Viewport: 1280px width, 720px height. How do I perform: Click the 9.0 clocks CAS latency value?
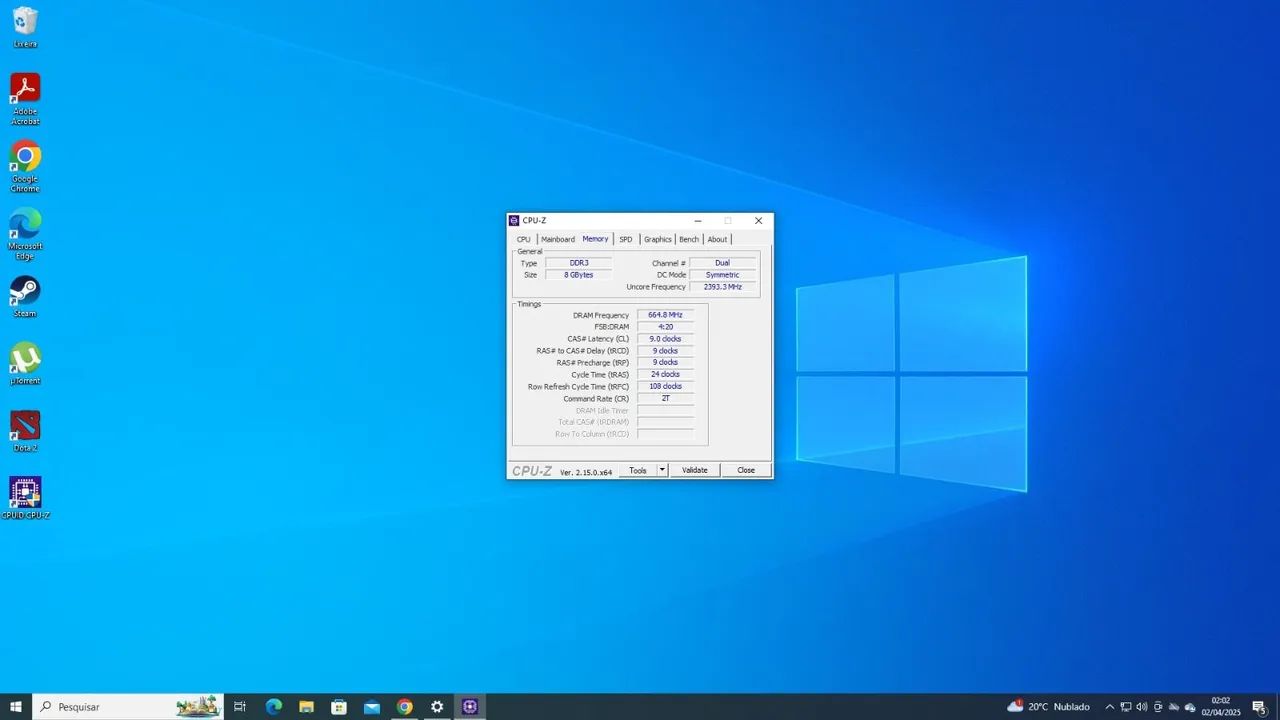(x=665, y=339)
